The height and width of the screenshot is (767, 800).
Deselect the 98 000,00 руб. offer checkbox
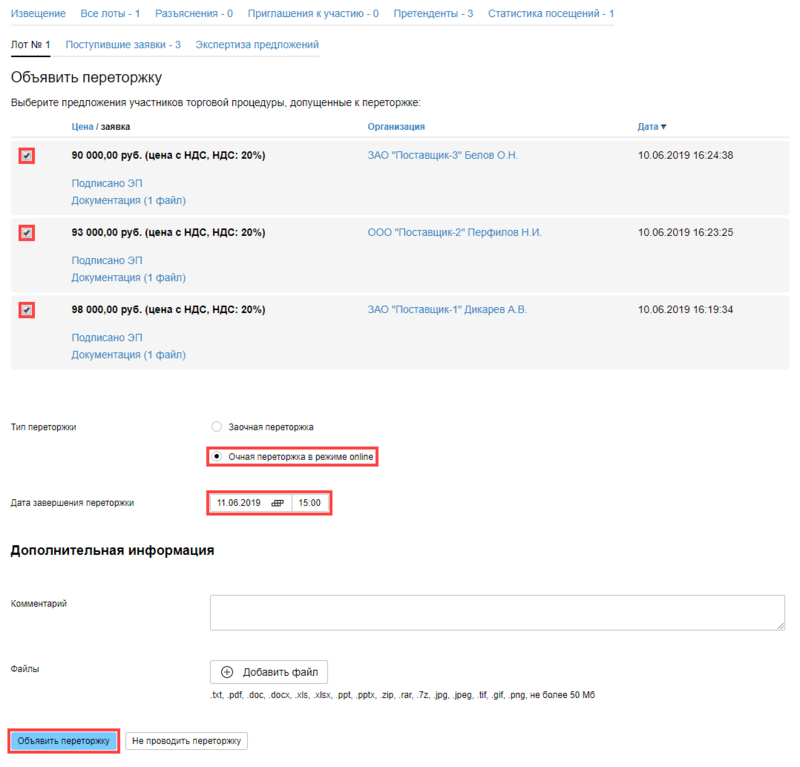pyautogui.click(x=27, y=310)
